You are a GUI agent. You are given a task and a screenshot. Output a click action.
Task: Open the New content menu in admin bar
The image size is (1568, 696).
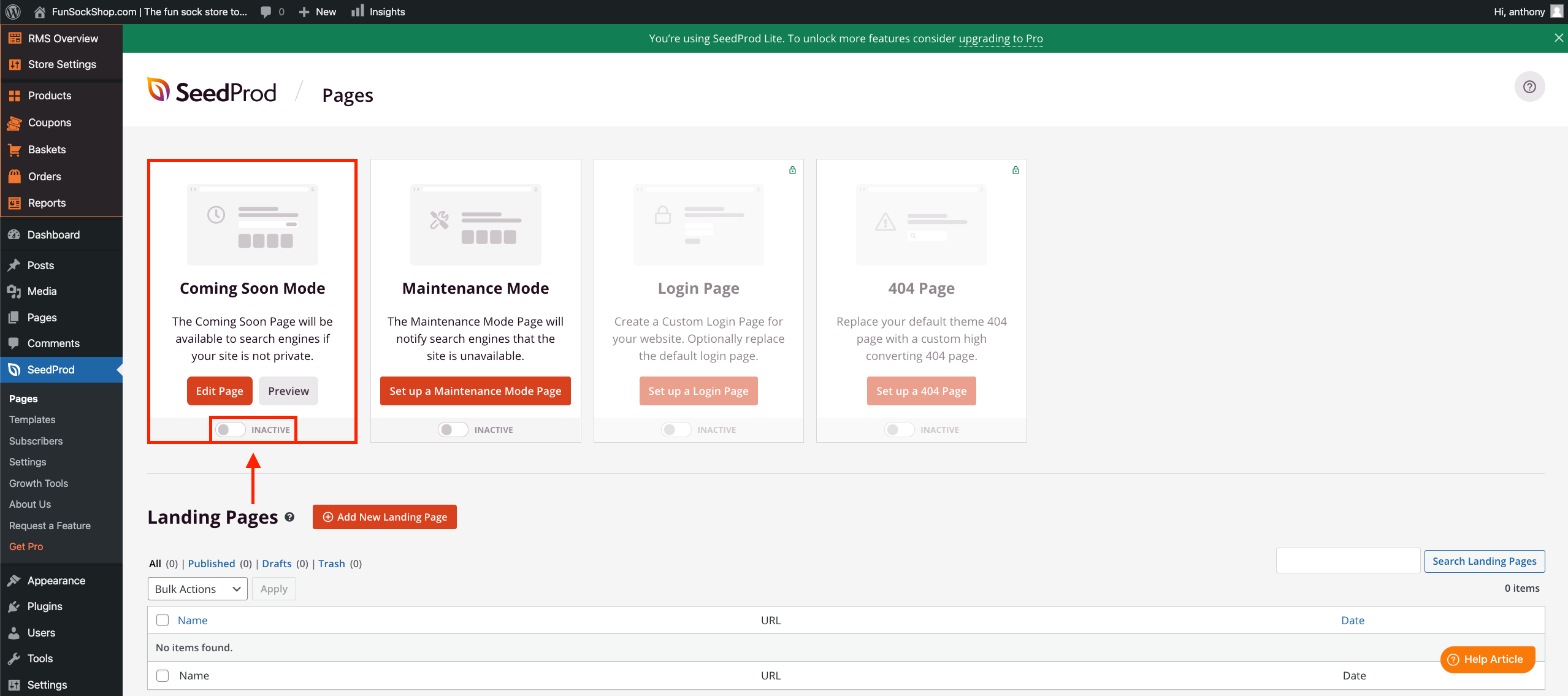click(x=318, y=12)
